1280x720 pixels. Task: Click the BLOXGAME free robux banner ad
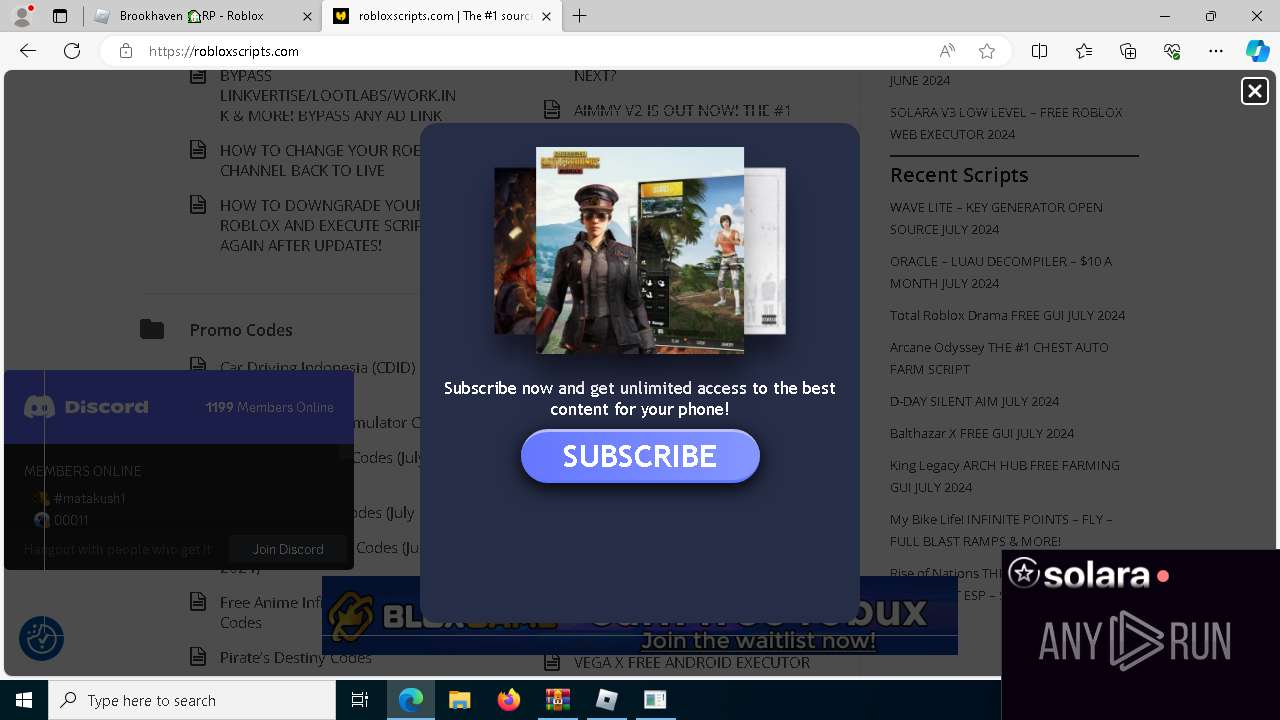[640, 615]
